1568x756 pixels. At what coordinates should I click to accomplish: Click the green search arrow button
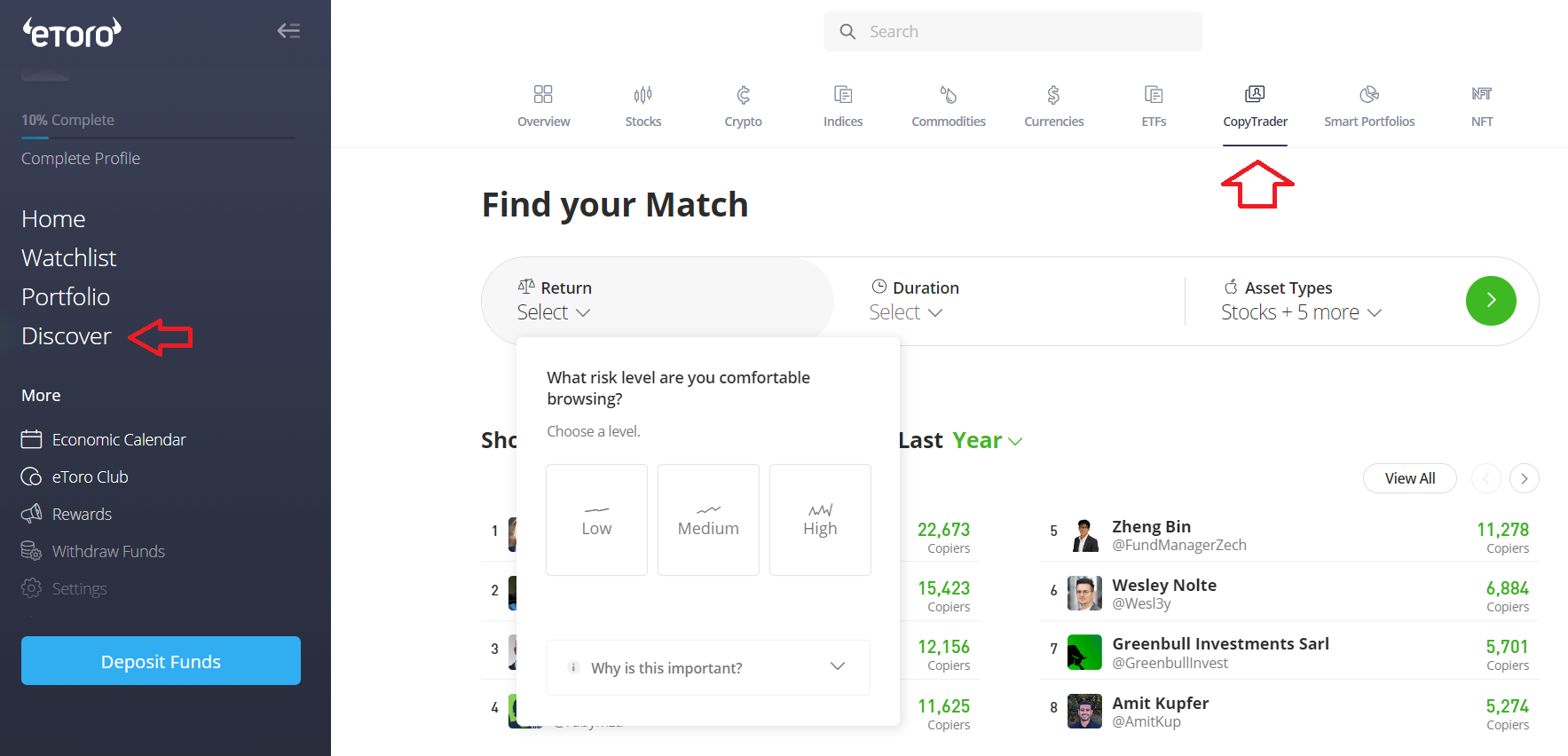click(x=1491, y=301)
